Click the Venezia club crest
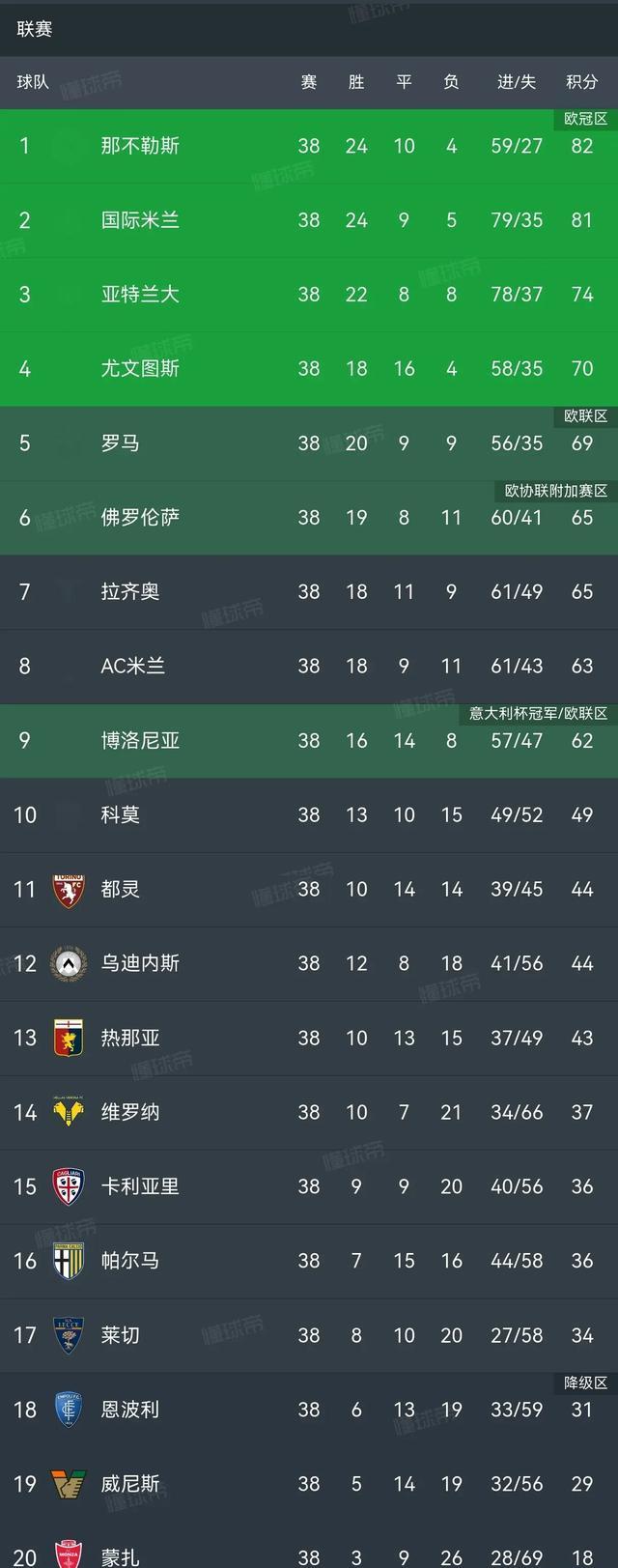The image size is (618, 1568). point(66,1485)
